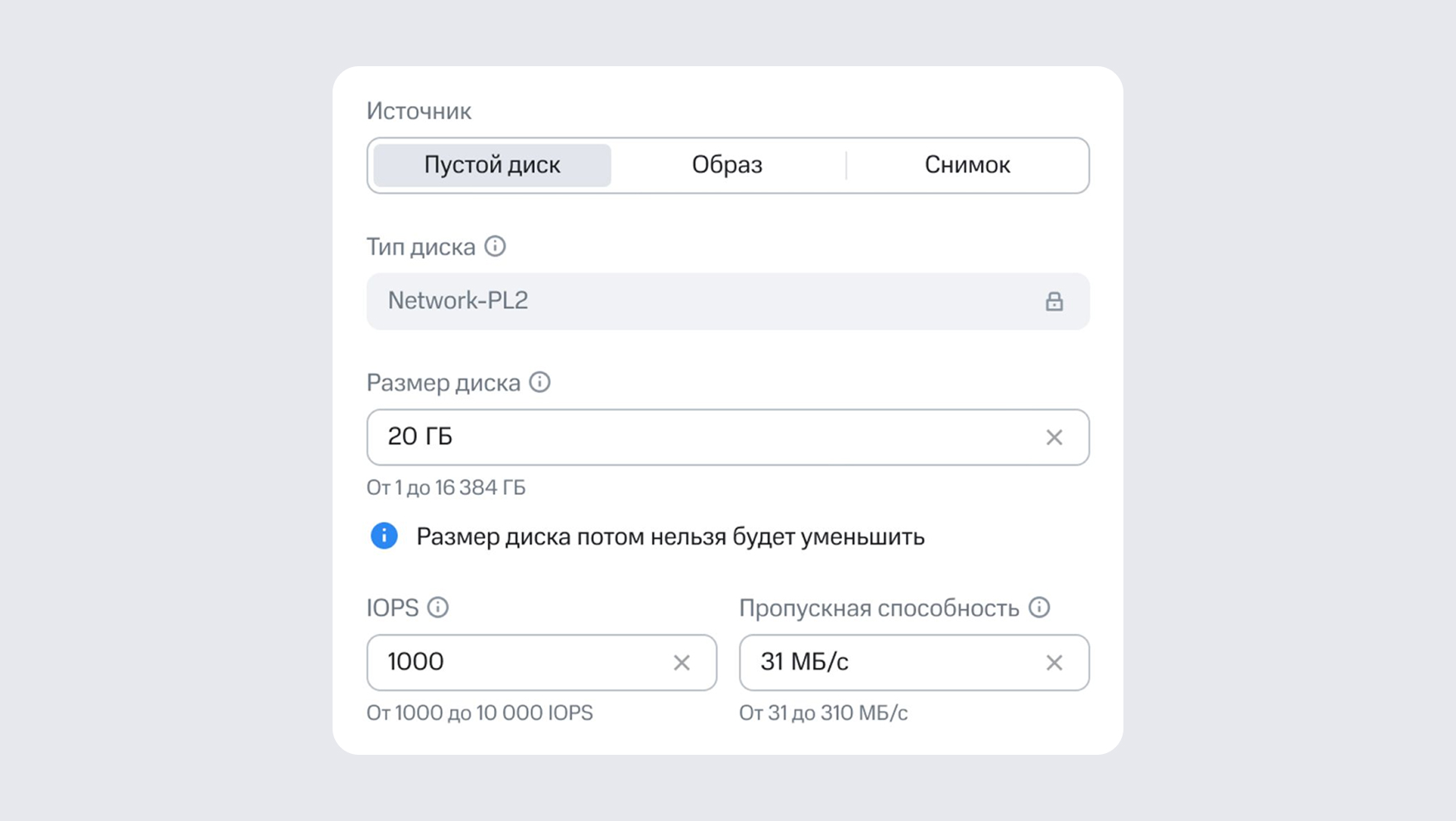
Task: Click the disk size warning message text
Action: click(670, 537)
